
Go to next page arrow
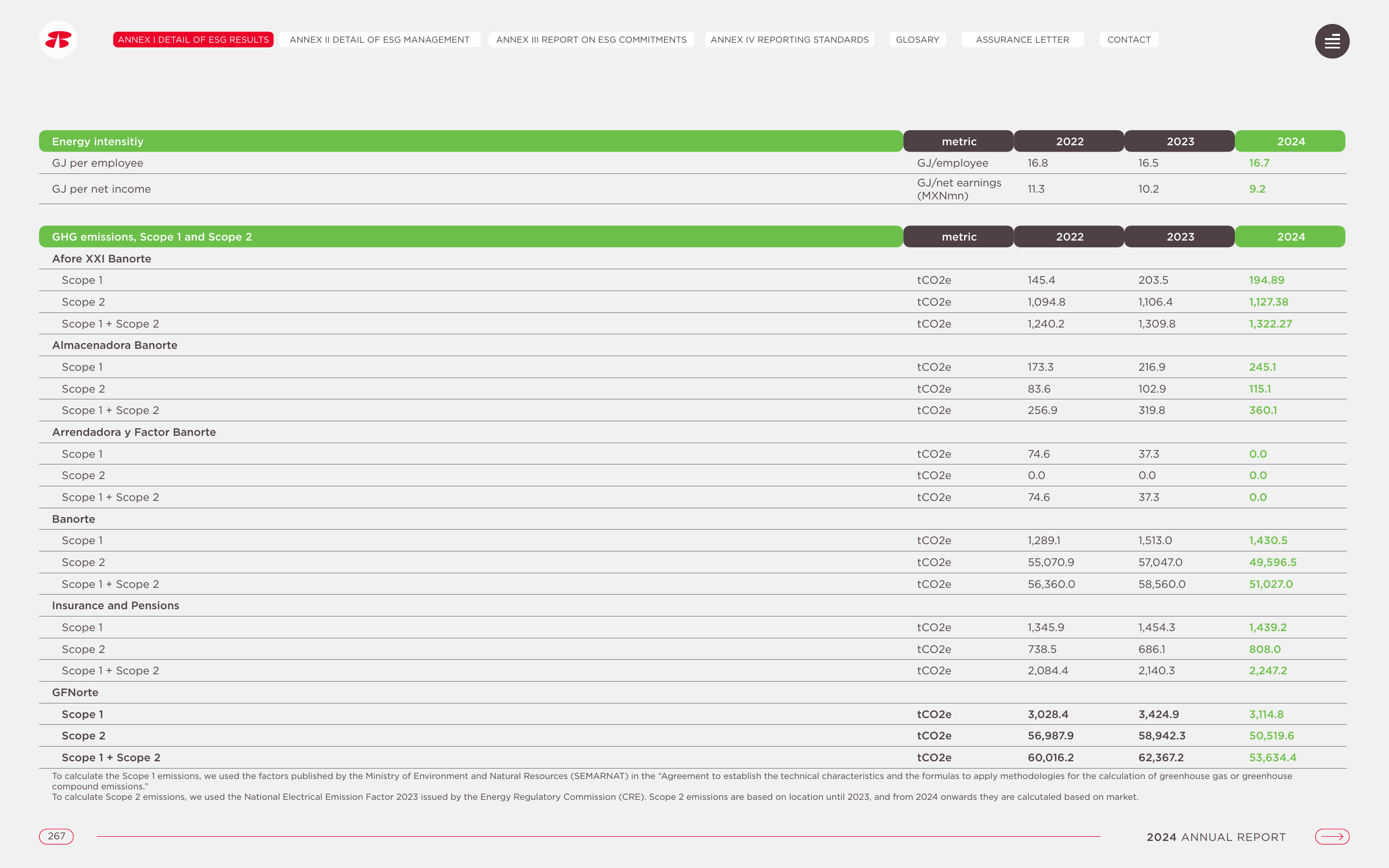click(x=1332, y=836)
